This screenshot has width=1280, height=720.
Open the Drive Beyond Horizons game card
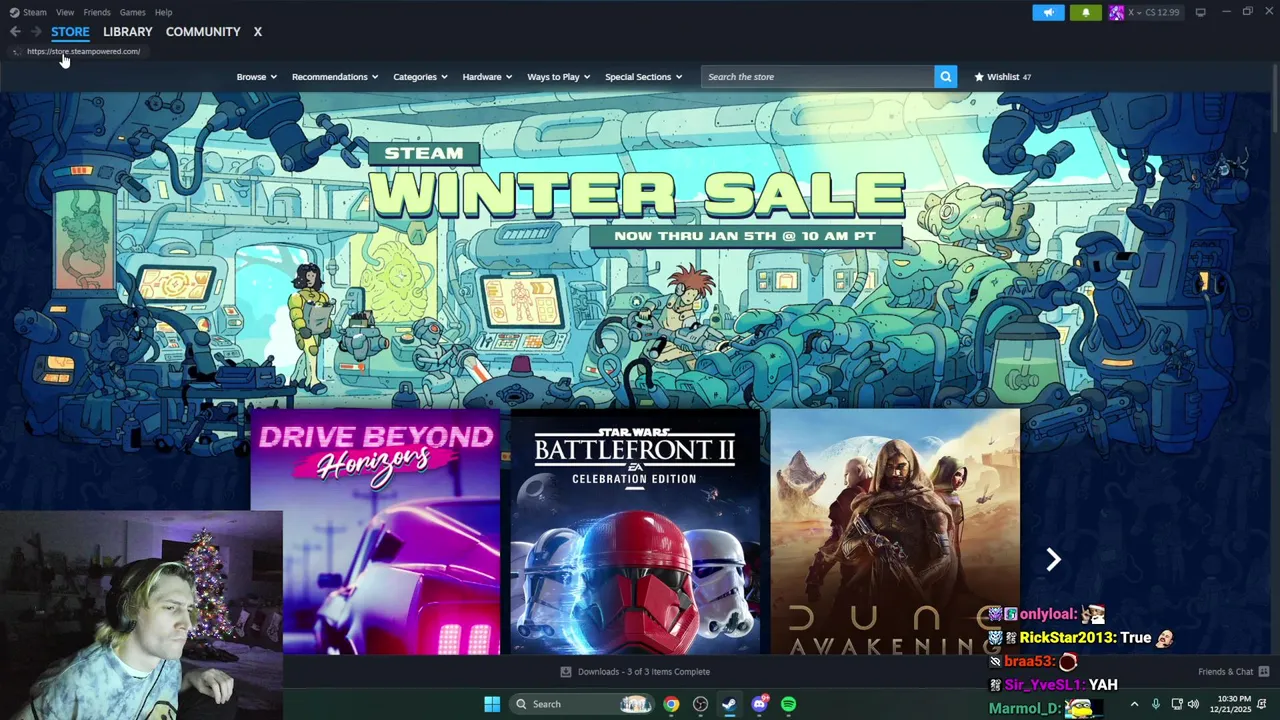(x=375, y=531)
